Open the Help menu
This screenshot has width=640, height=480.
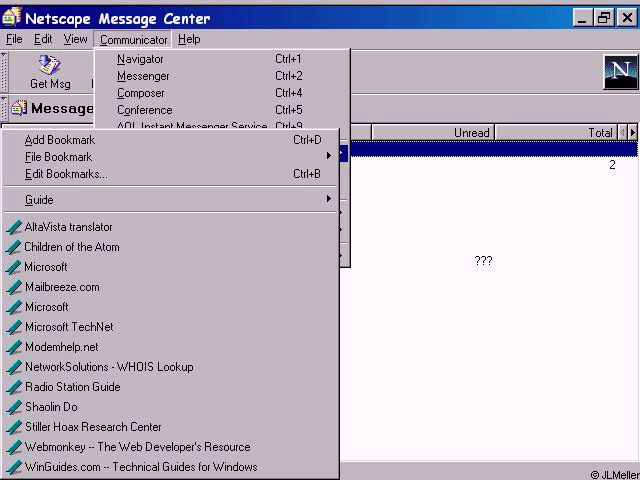189,39
